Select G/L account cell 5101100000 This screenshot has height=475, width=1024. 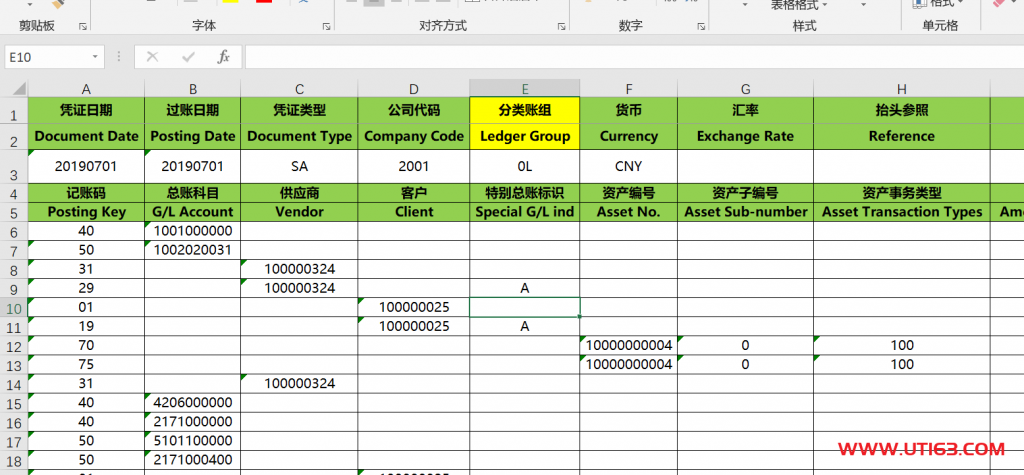(x=193, y=440)
